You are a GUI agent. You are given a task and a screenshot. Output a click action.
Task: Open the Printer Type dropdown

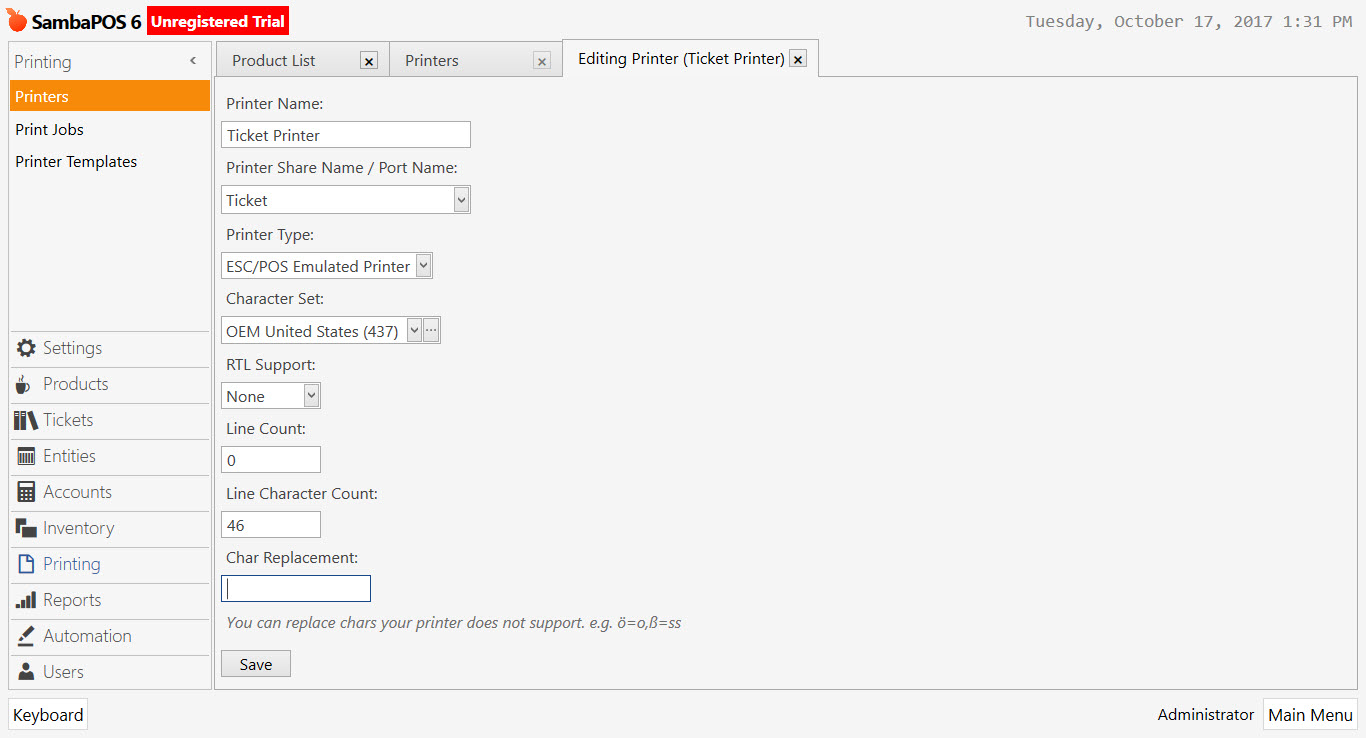tap(424, 265)
